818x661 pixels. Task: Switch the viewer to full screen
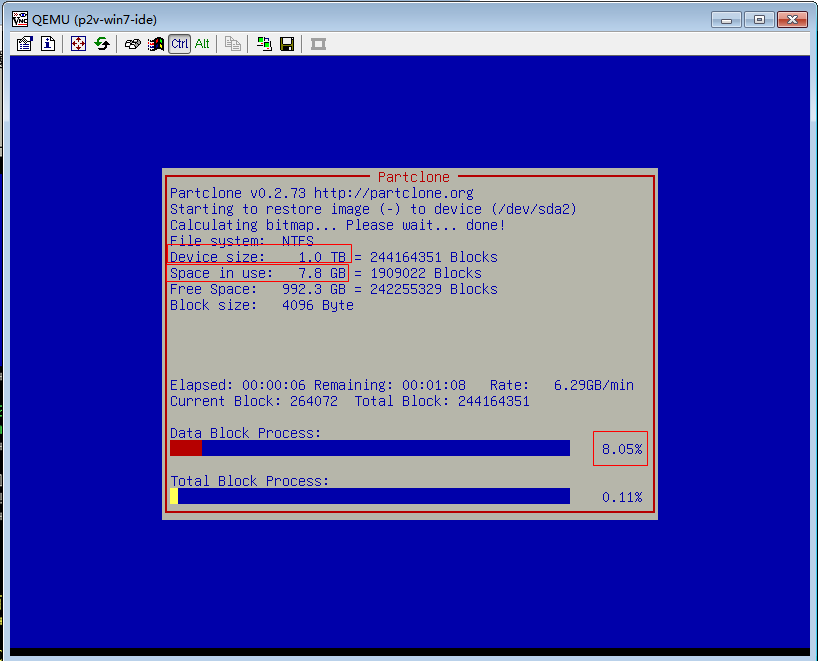78,44
